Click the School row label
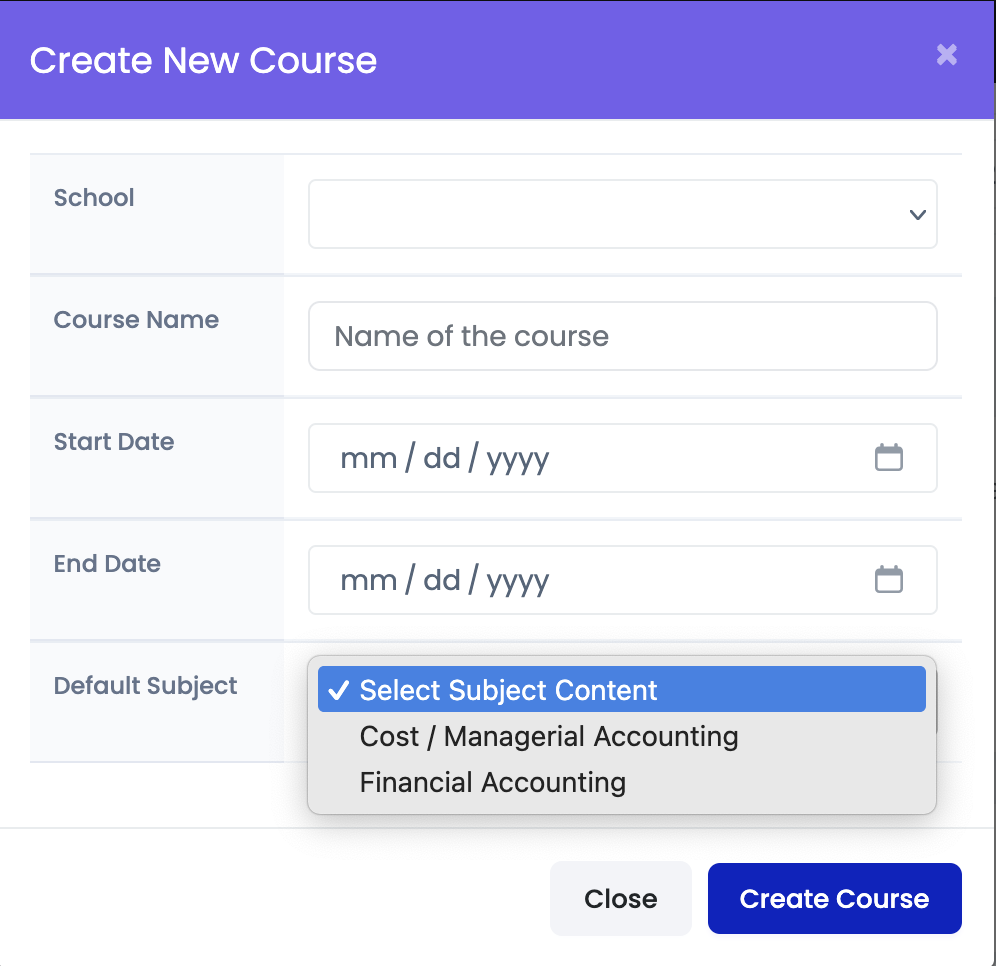The image size is (996, 966). (x=94, y=198)
